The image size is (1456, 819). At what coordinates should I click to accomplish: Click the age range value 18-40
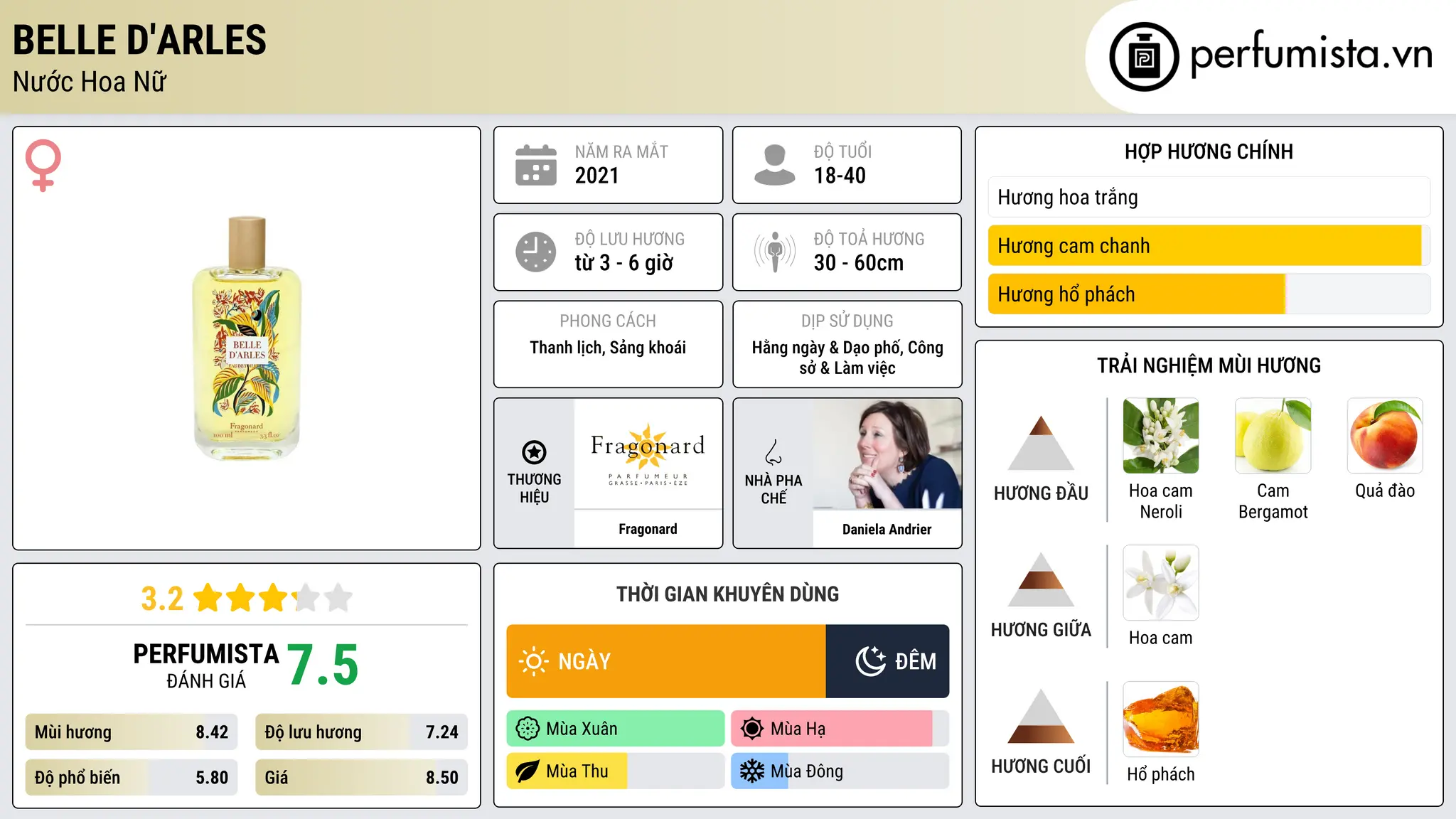(840, 176)
